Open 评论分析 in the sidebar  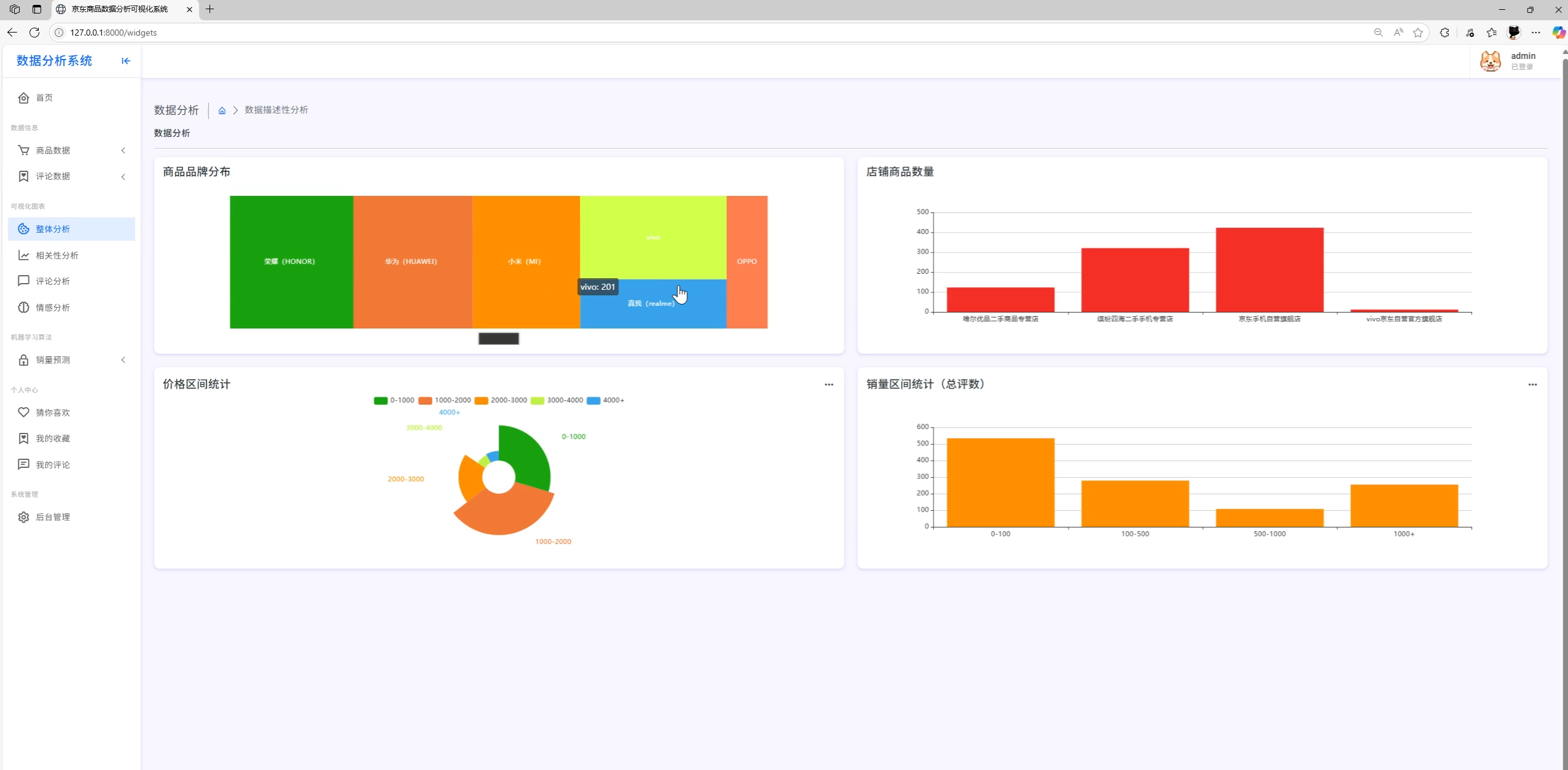coord(71,281)
